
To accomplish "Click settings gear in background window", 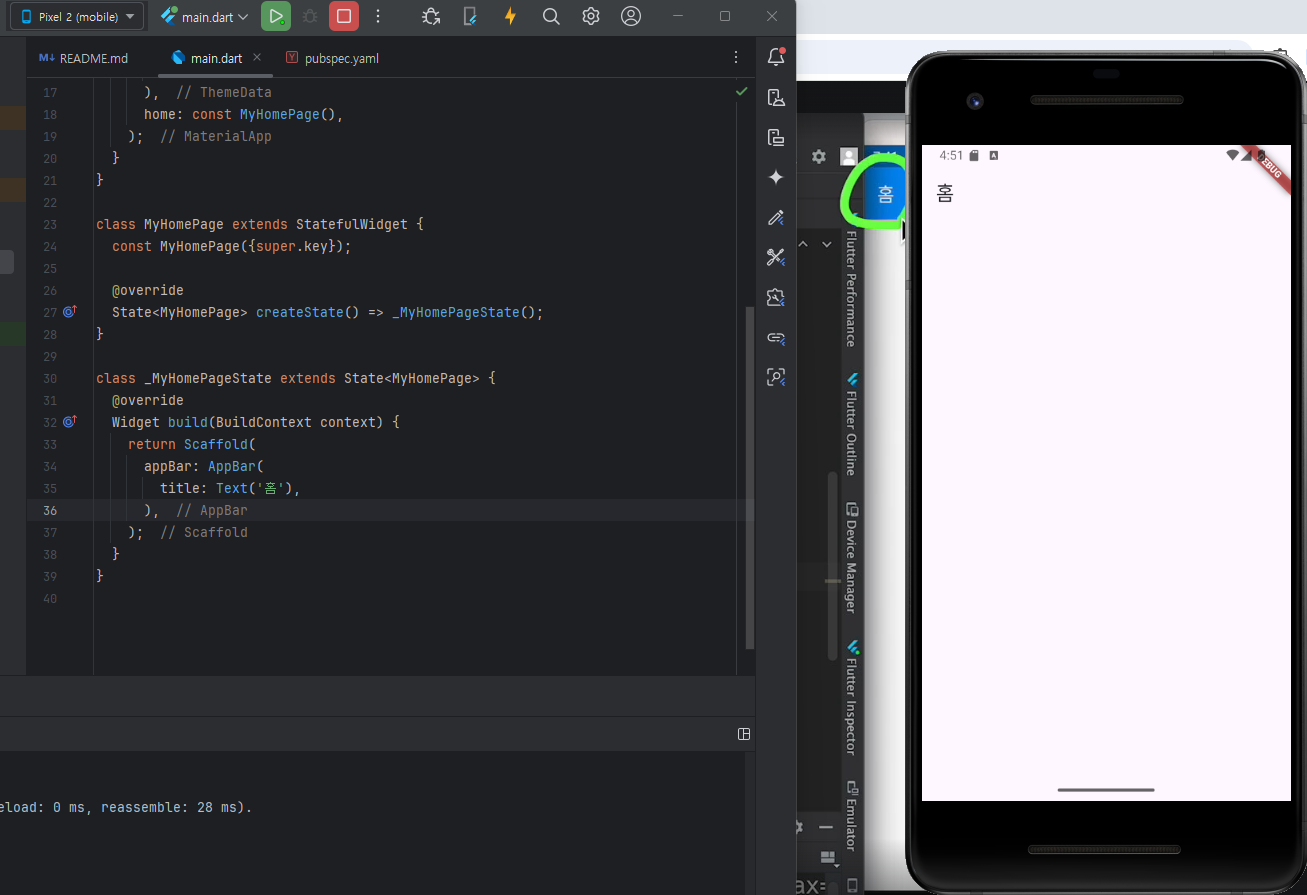I will (819, 156).
